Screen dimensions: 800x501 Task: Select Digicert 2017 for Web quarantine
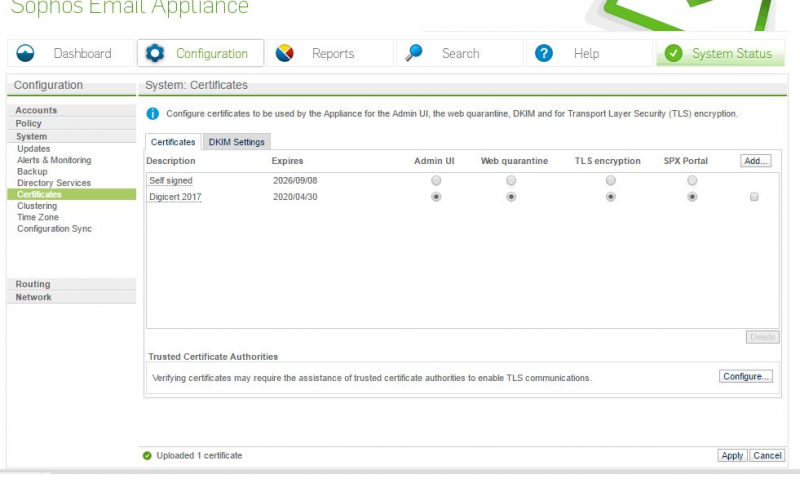click(511, 197)
